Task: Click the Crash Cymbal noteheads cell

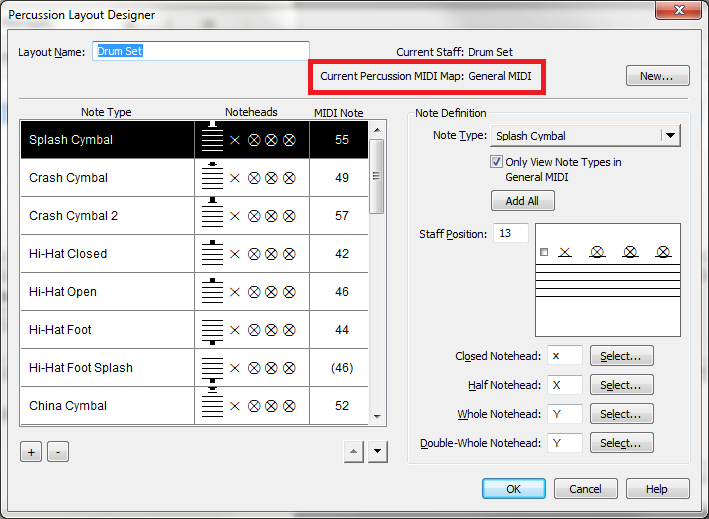Action: pos(252,178)
